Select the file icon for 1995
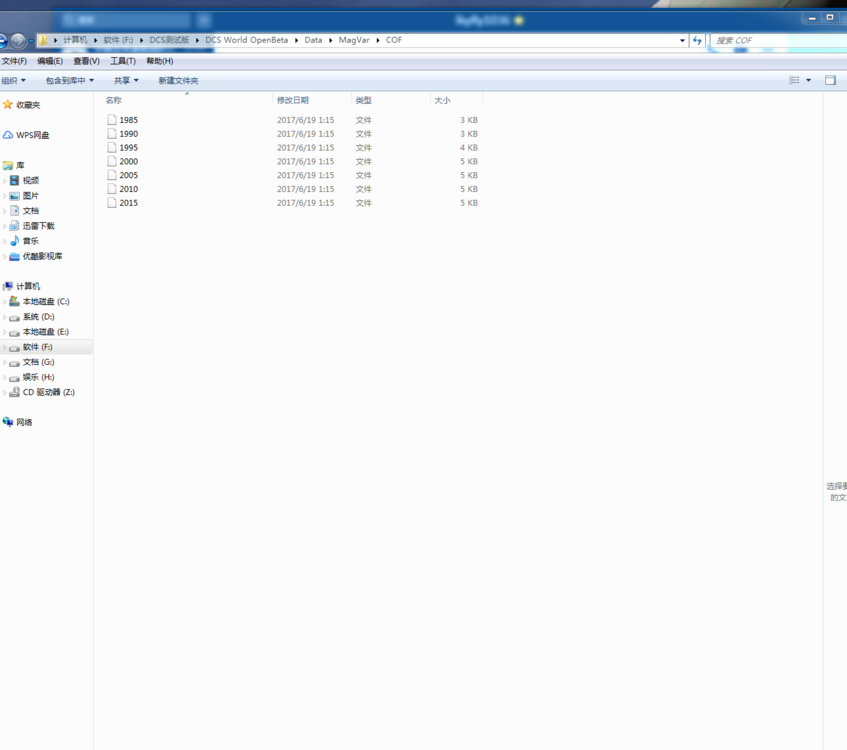The image size is (847, 750). (x=112, y=148)
